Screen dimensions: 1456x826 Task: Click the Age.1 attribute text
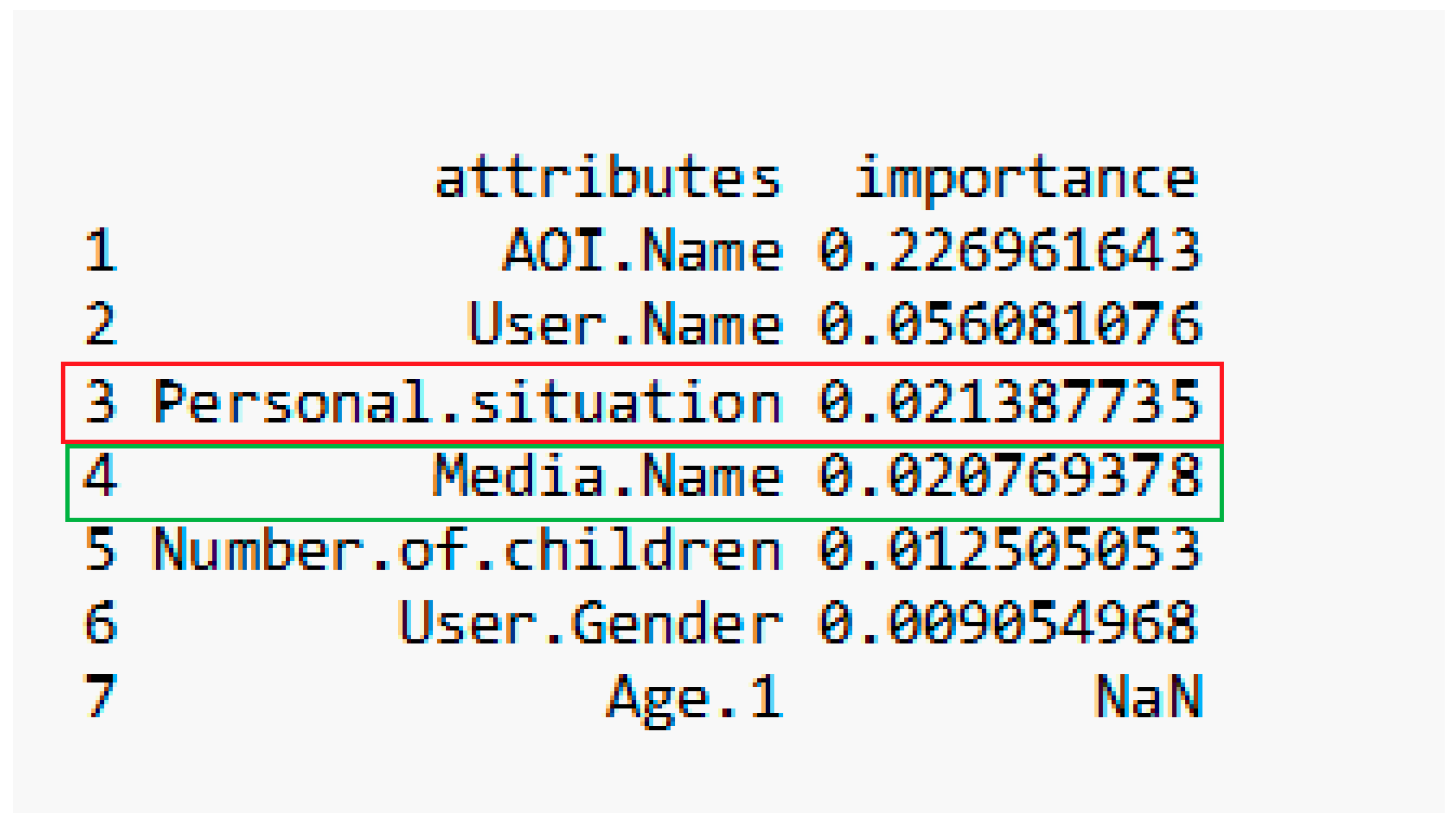(695, 696)
